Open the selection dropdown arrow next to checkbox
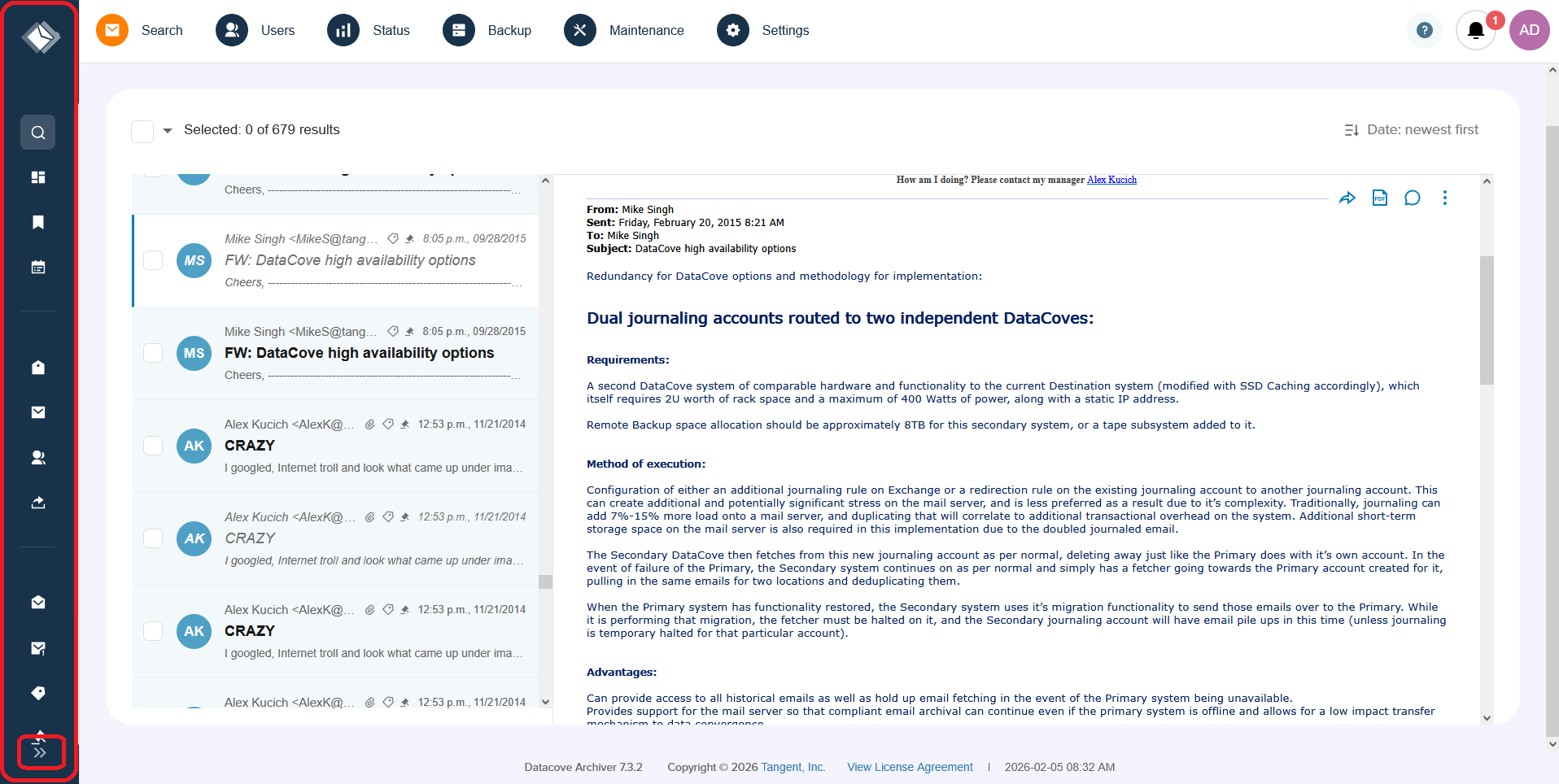The image size is (1559, 784). [x=168, y=131]
